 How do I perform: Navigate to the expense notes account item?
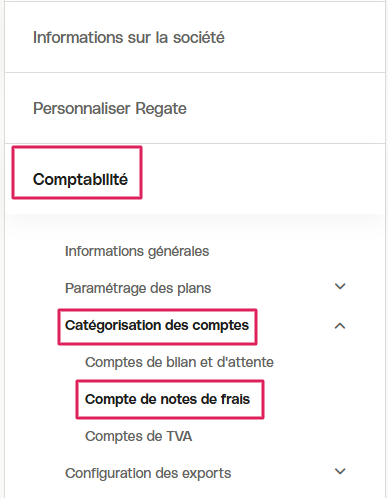tap(167, 399)
